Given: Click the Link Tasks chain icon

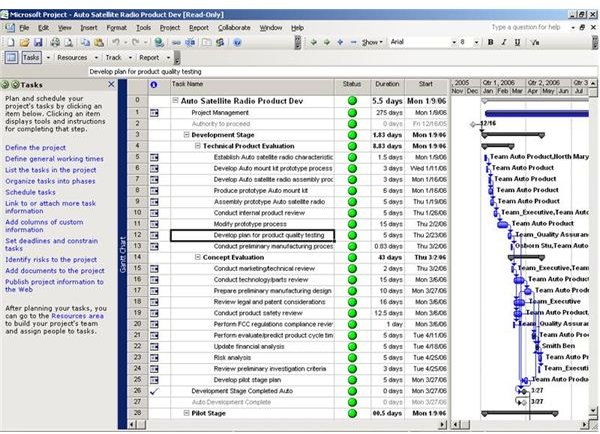Looking at the screenshot, I should coord(176,42).
